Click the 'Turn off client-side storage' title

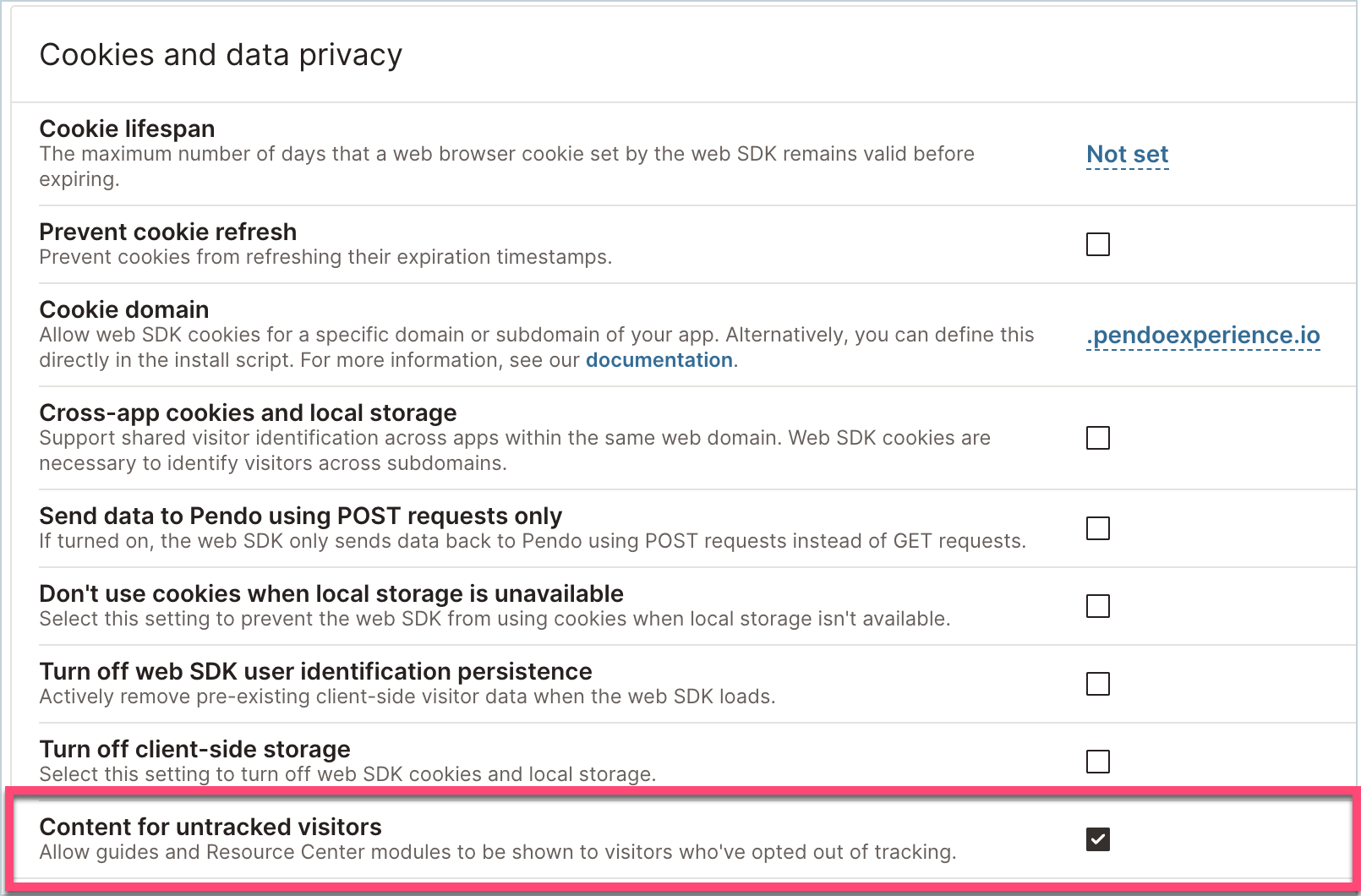coord(194,749)
